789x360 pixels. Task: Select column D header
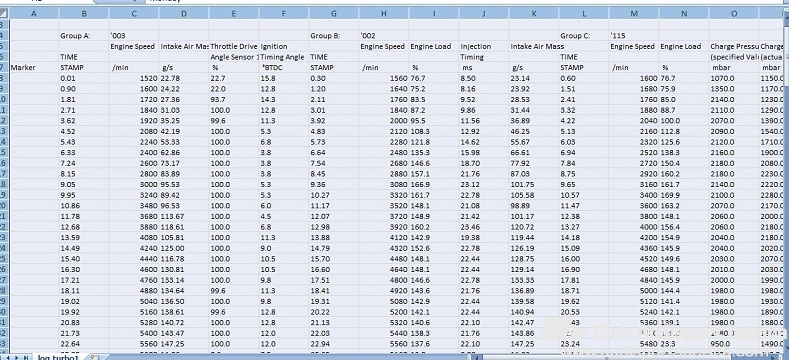[x=184, y=14]
